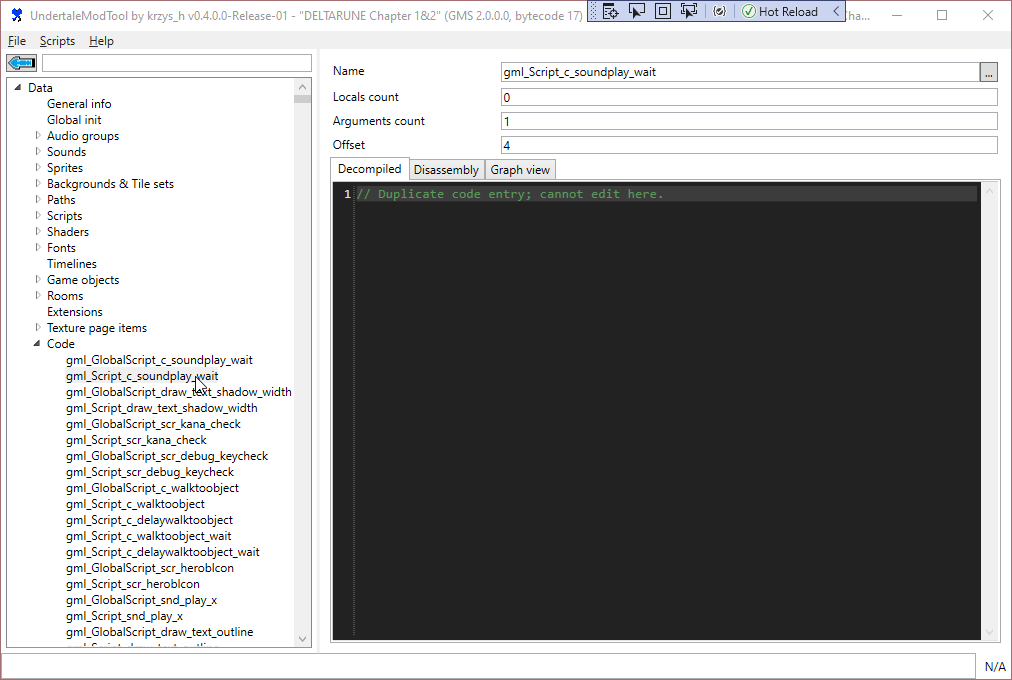
Task: Switch to the Graph view tab
Action: (x=519, y=169)
